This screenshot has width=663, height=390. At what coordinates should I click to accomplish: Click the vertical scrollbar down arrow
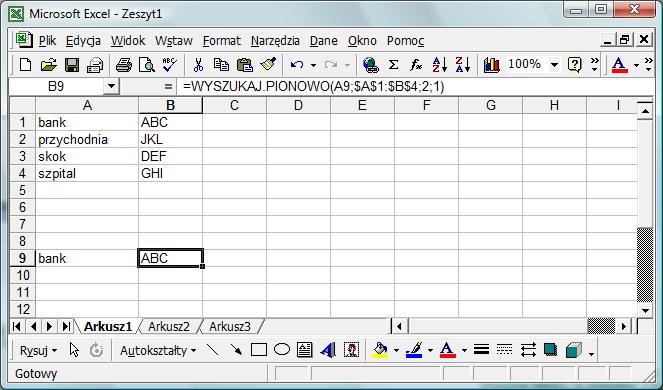pos(645,311)
